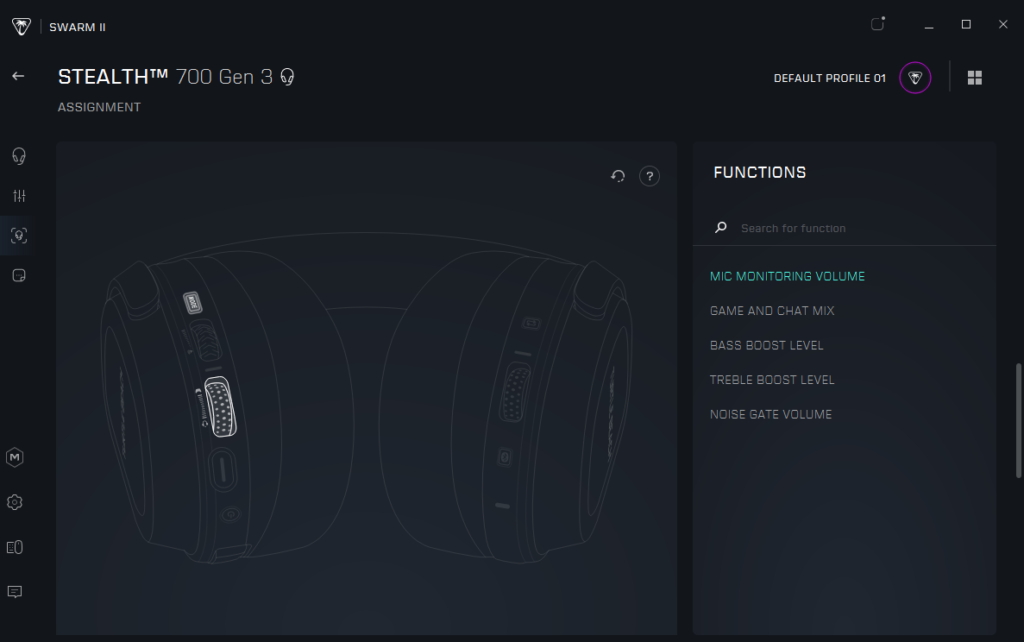
Task: Click the hexagonal M badge in the sidebar
Action: coord(15,457)
